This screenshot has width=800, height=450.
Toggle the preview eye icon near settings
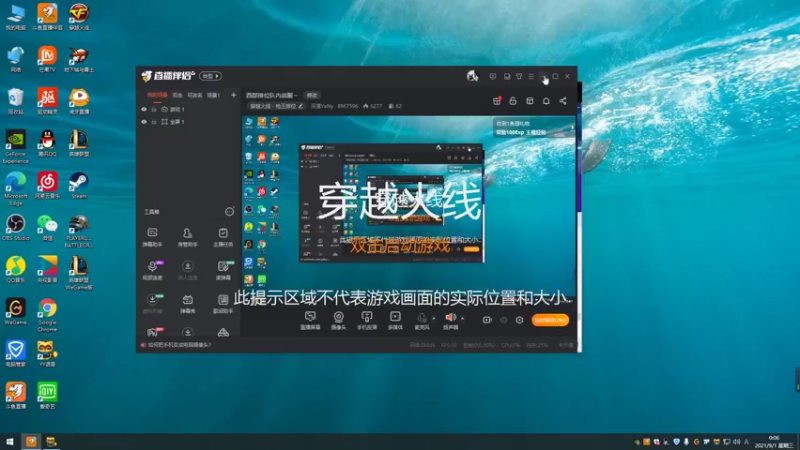[x=504, y=320]
